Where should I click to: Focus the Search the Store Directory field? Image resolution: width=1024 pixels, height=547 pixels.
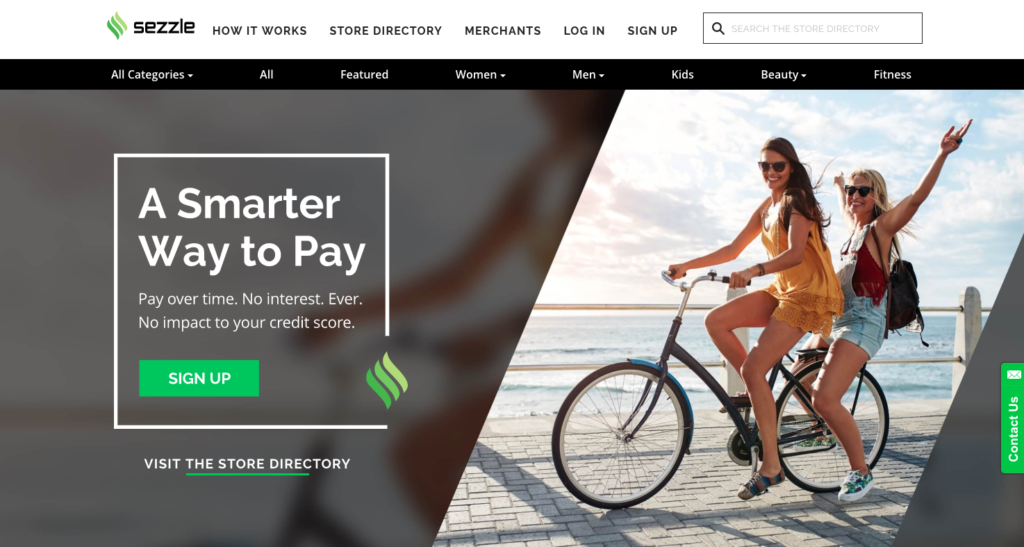812,28
